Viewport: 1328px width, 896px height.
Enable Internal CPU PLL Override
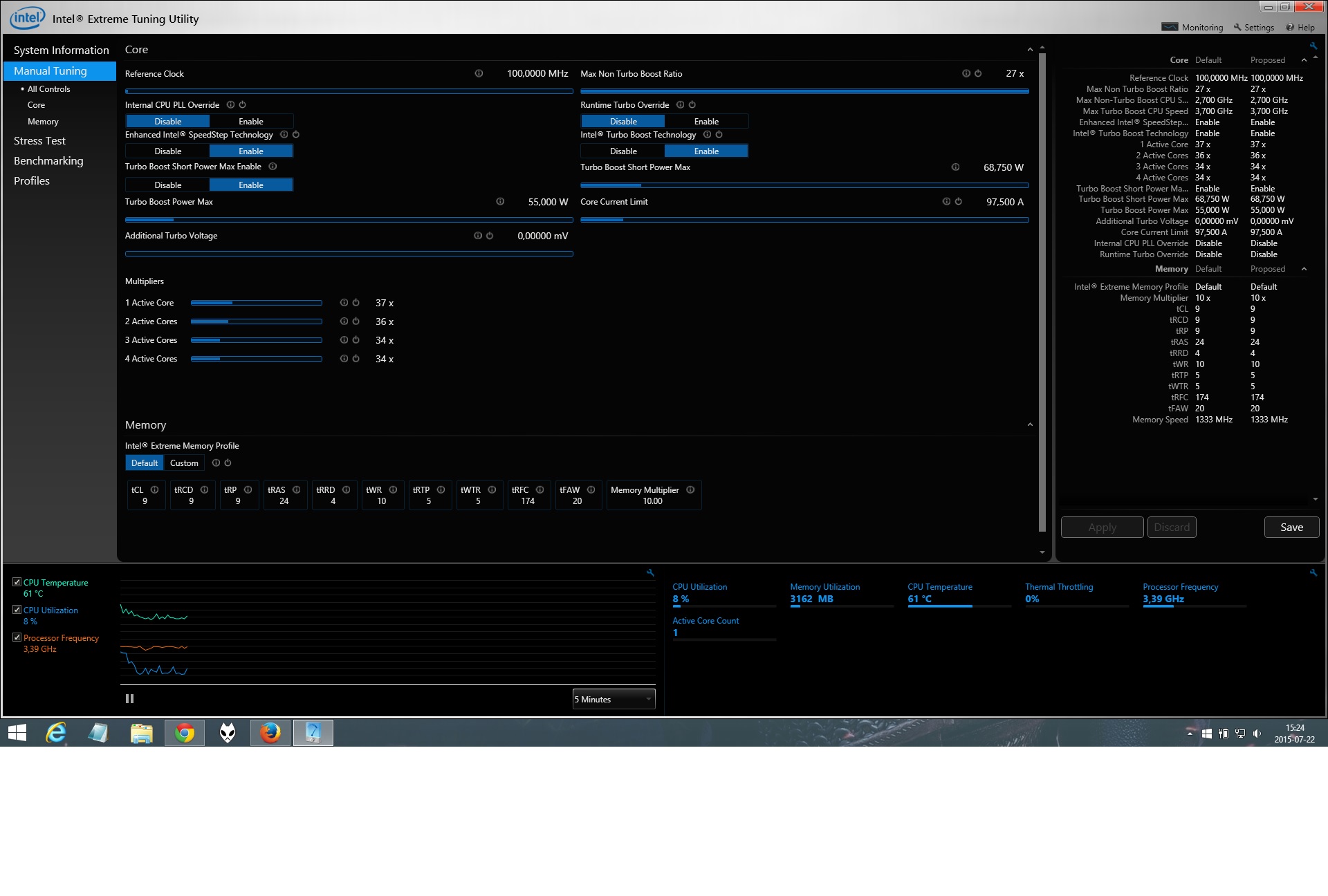(251, 121)
